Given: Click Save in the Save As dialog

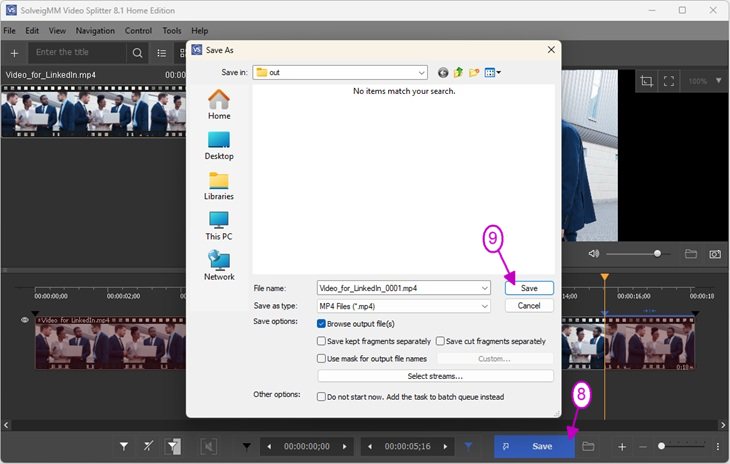Looking at the screenshot, I should pos(529,288).
